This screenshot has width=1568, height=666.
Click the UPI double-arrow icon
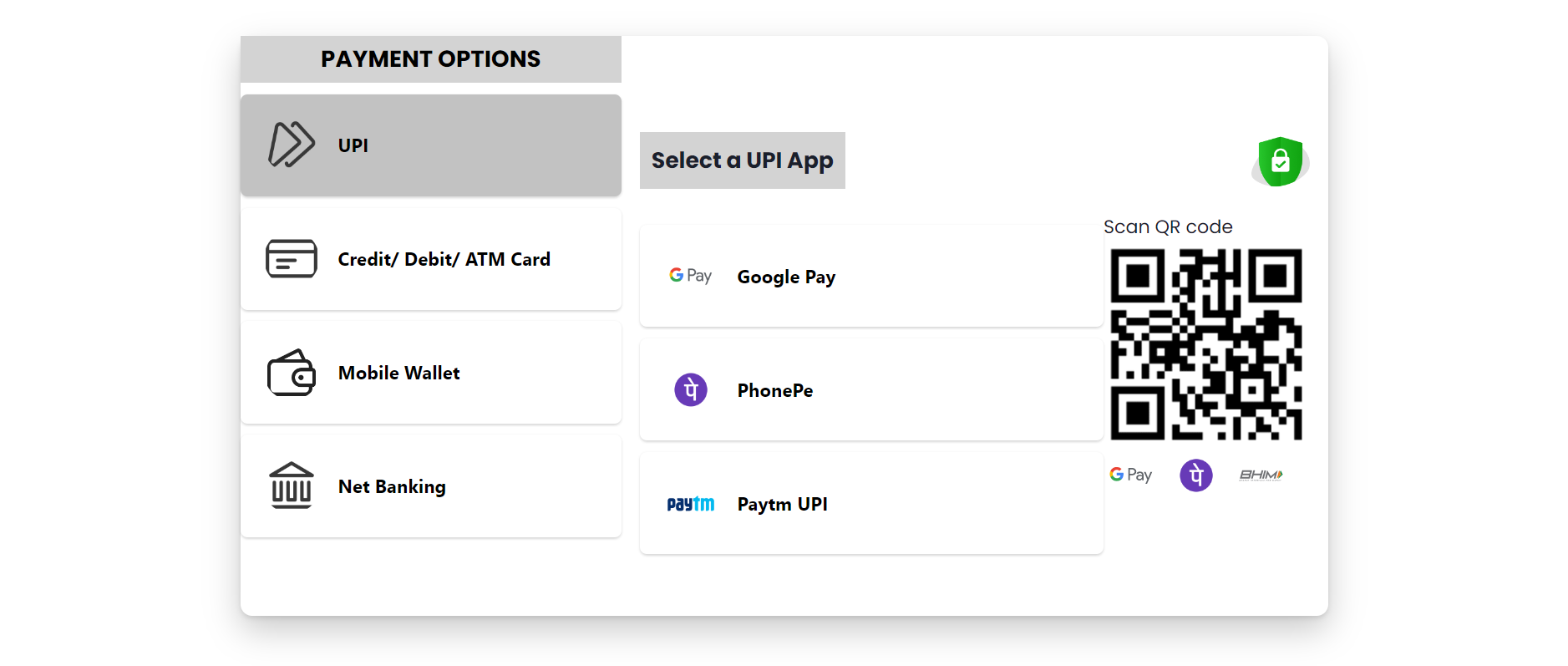pyautogui.click(x=292, y=145)
